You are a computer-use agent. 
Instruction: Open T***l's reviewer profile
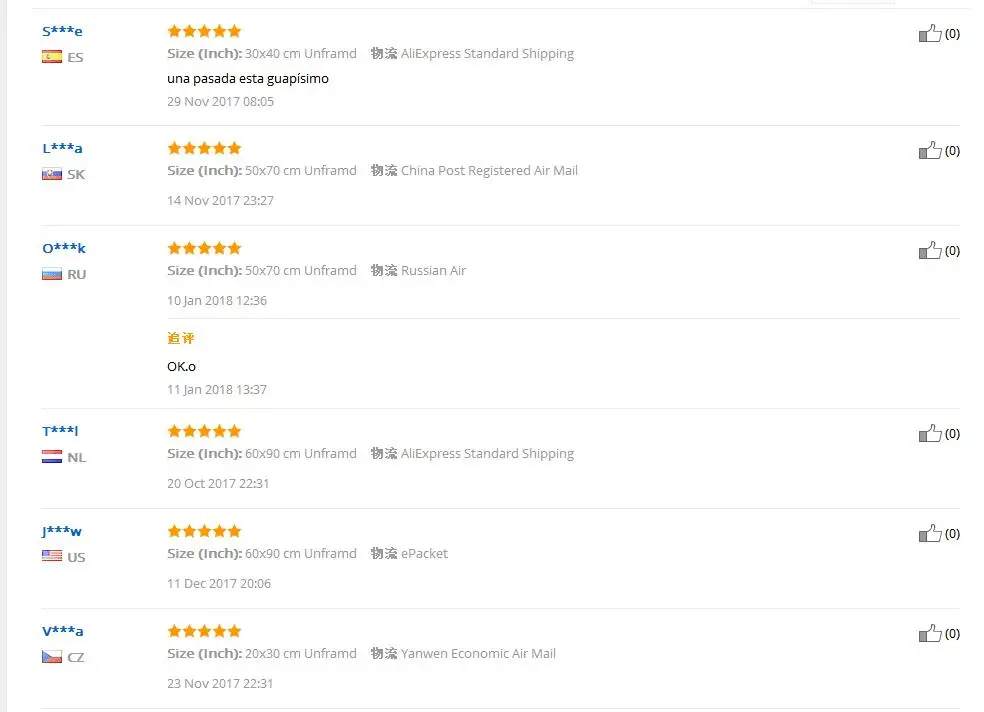[x=60, y=431]
